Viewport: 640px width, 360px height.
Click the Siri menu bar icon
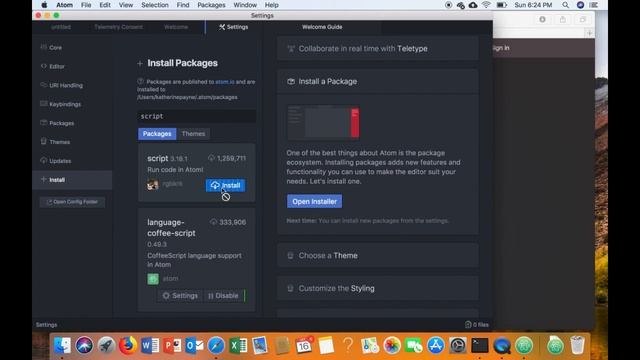(580, 5)
